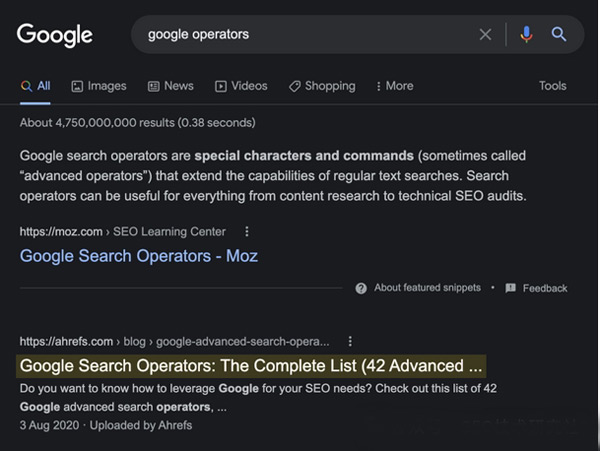The height and width of the screenshot is (451, 600).
Task: Expand the More search categories menu
Action: point(394,86)
